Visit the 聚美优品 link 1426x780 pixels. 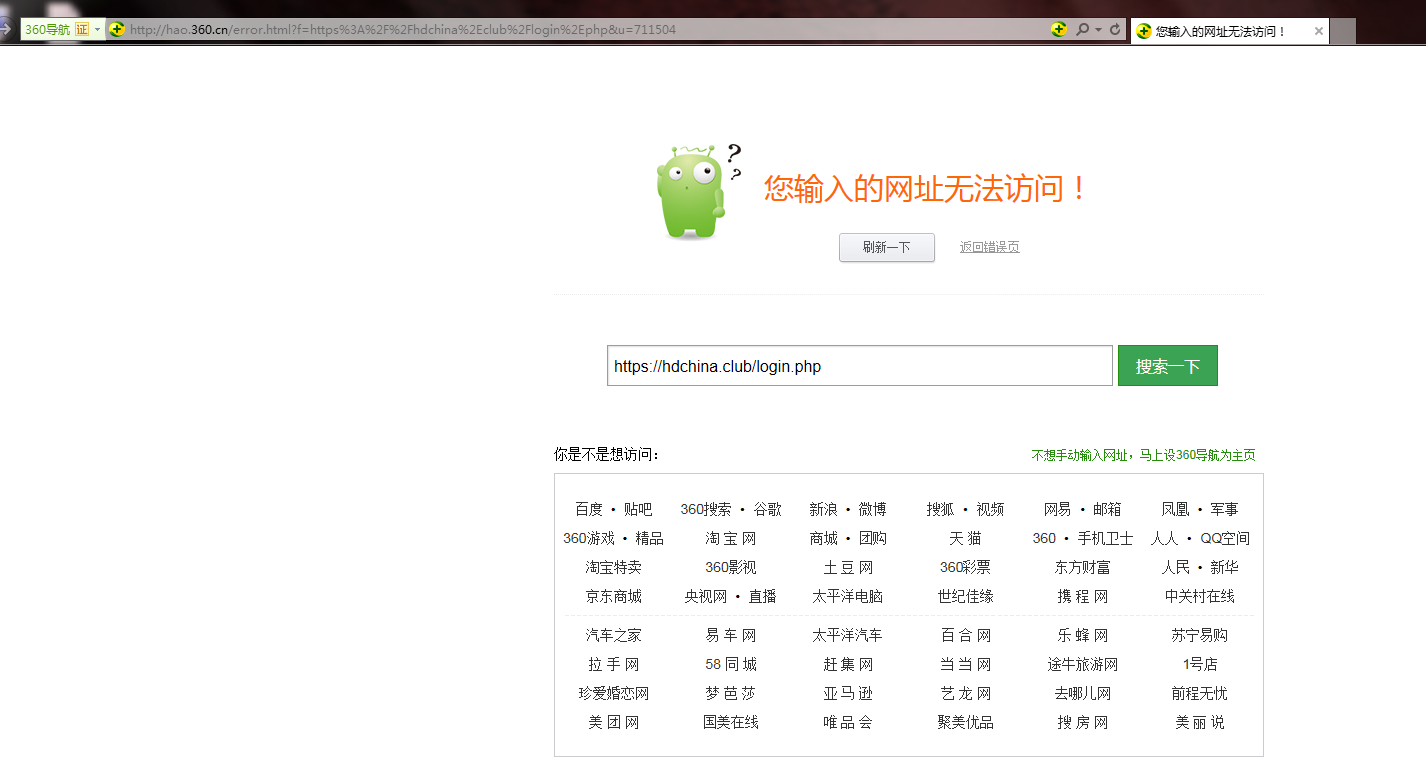tap(966, 722)
